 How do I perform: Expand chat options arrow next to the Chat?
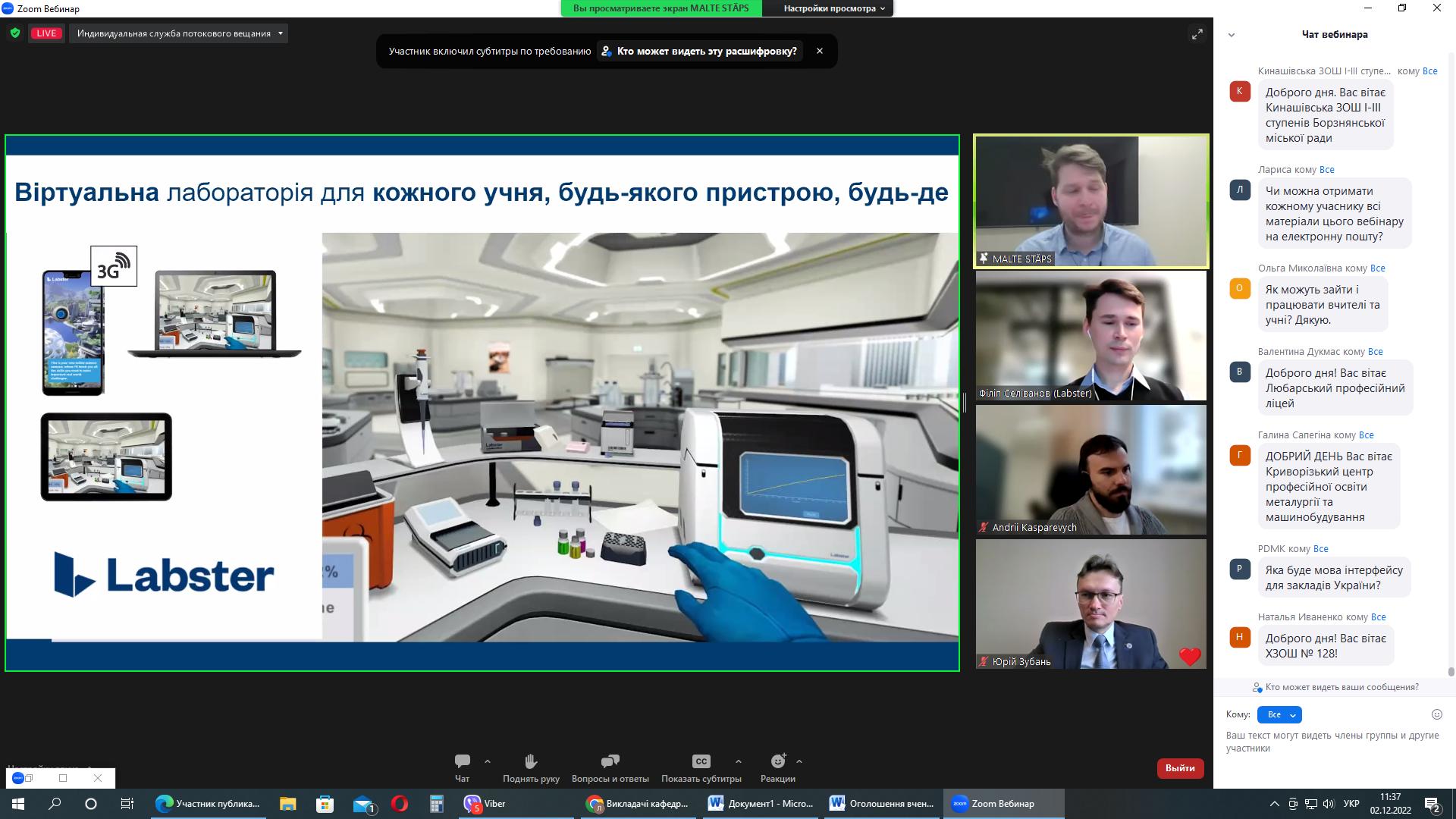point(488,761)
